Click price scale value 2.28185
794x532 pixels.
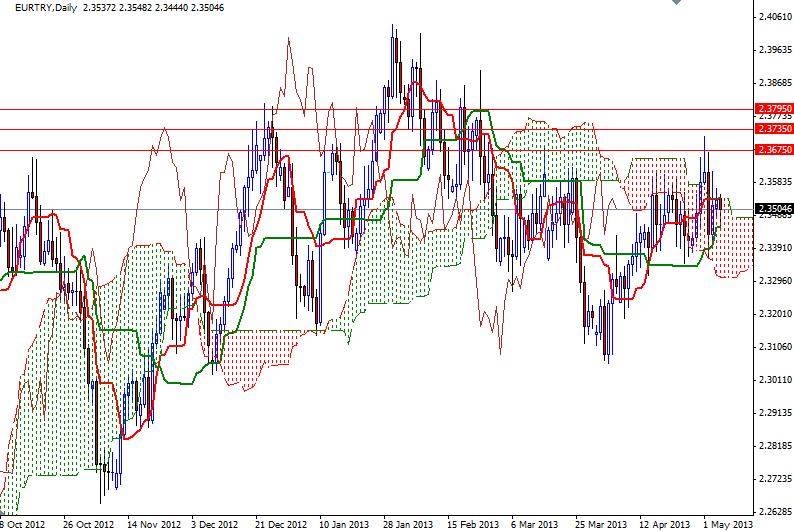pos(775,445)
